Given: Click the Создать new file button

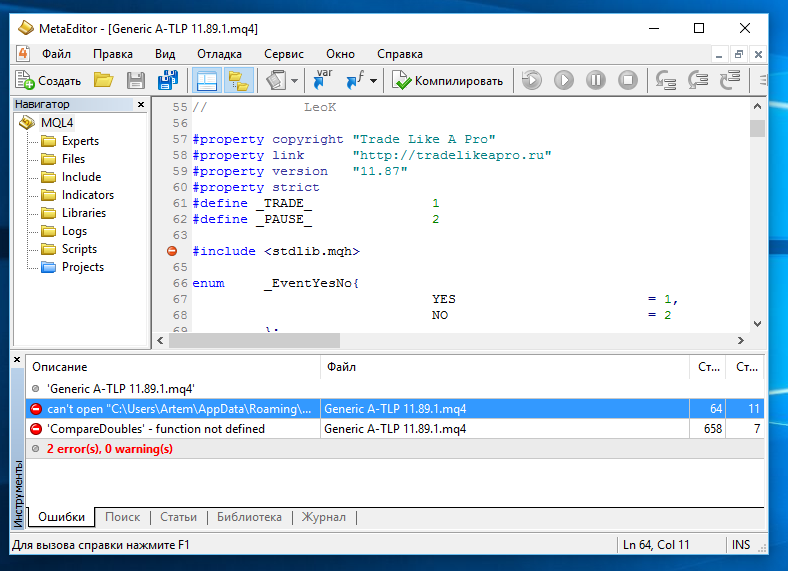Looking at the screenshot, I should (x=48, y=80).
